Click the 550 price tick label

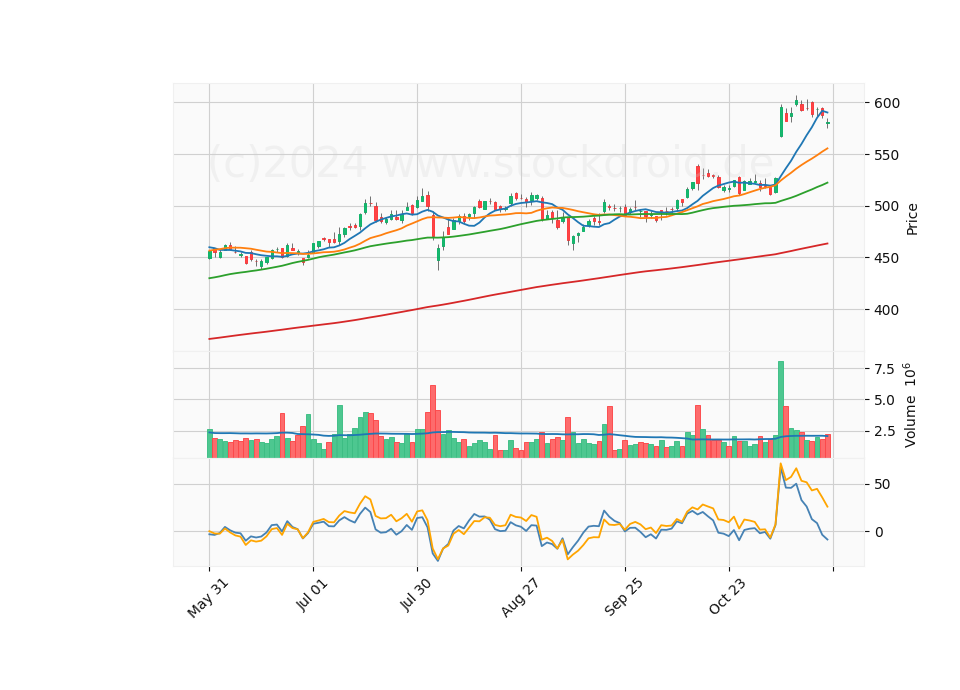(887, 155)
